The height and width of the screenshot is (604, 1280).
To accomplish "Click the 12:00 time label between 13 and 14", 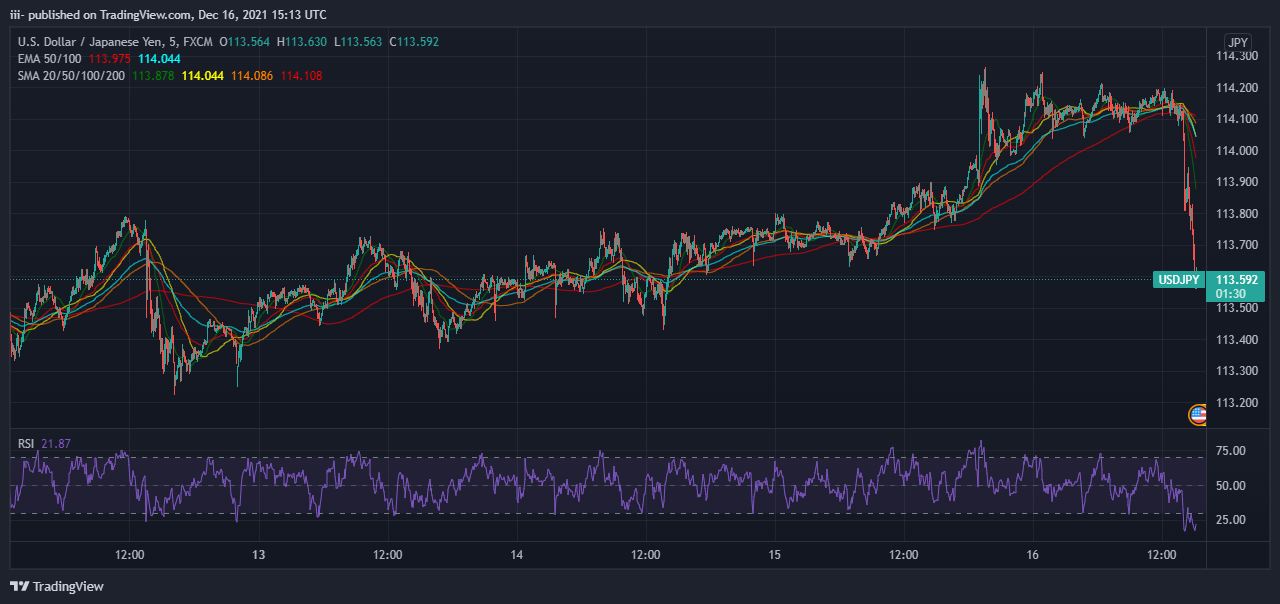I will pyautogui.click(x=388, y=555).
